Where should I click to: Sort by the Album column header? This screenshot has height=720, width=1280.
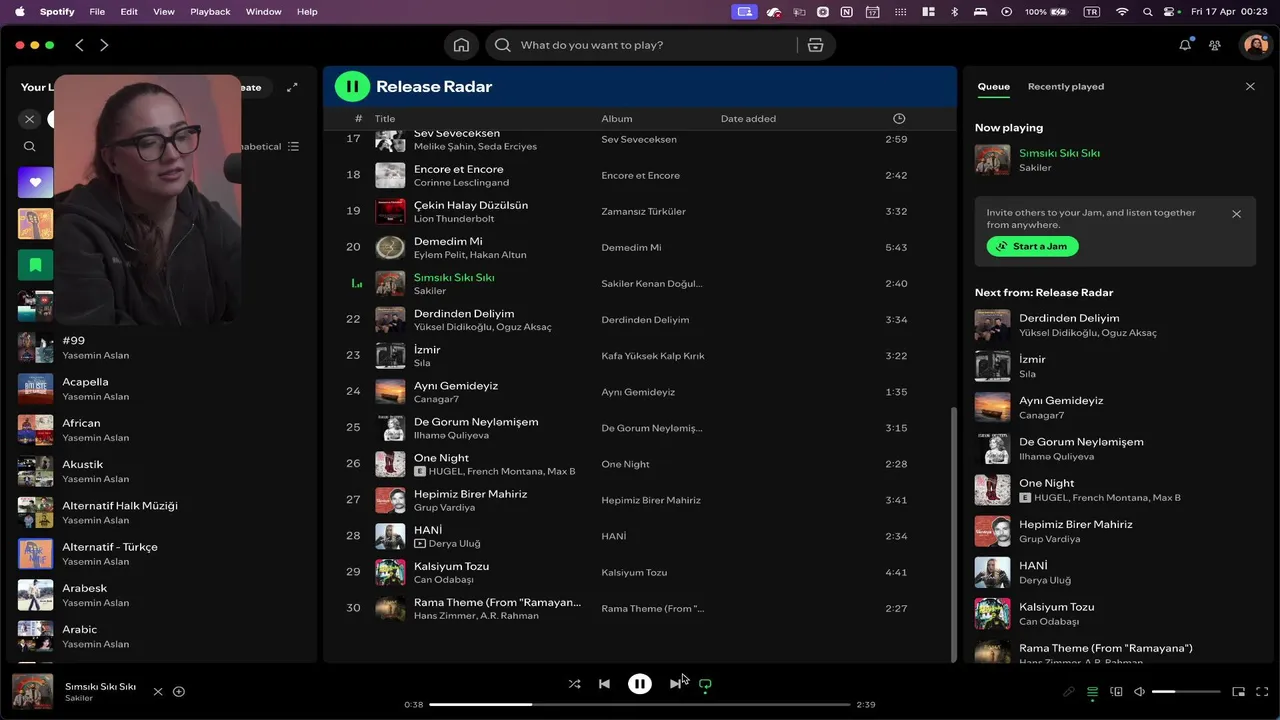click(617, 118)
